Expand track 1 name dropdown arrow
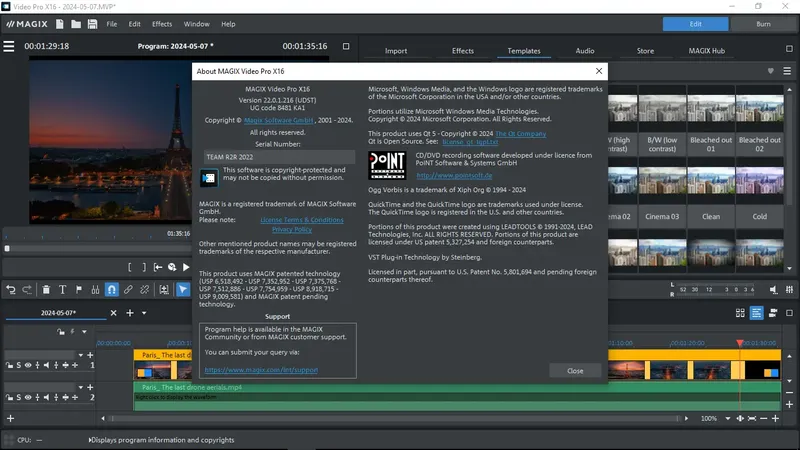The image size is (800, 450). (x=81, y=355)
